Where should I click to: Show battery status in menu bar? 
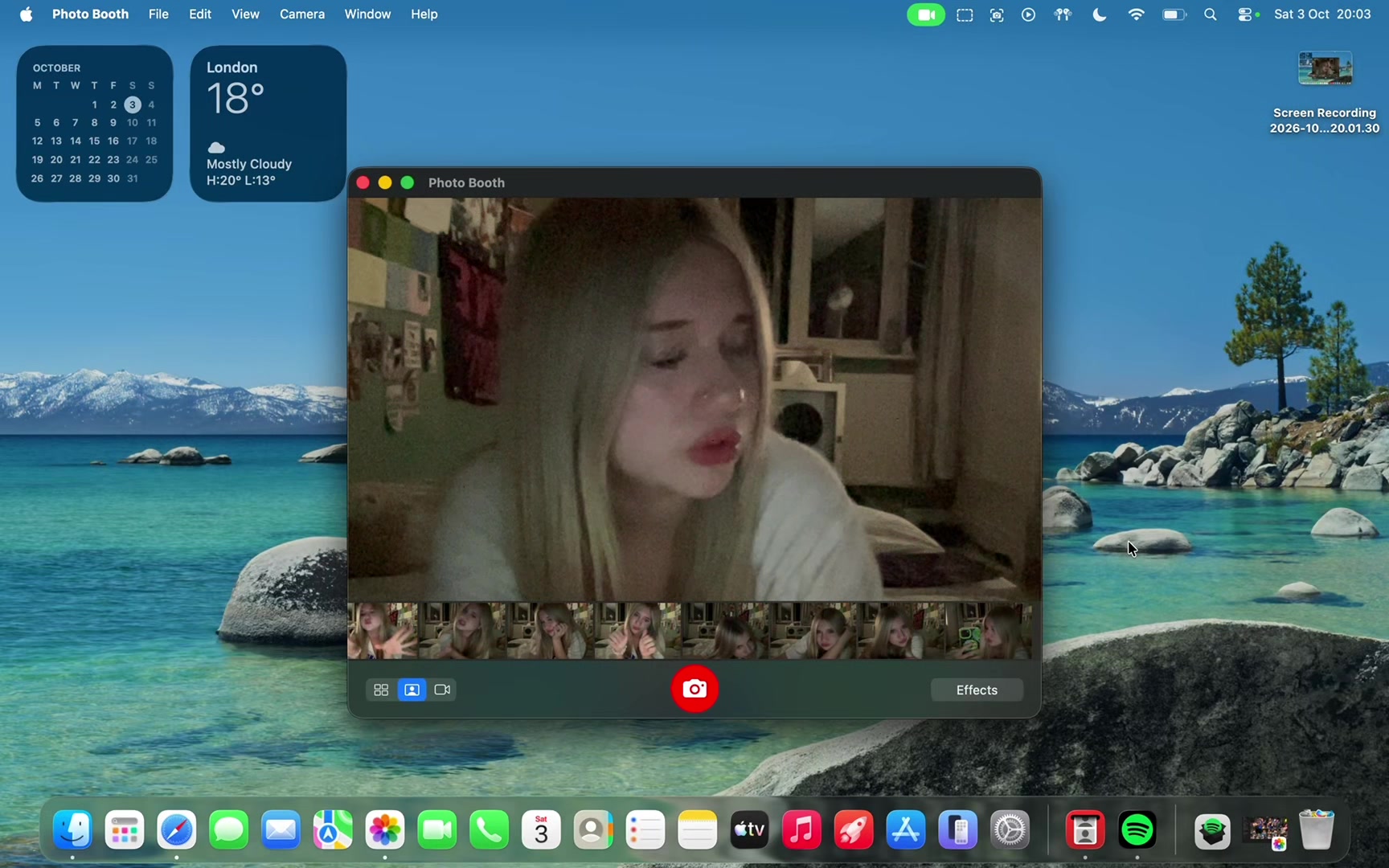coord(1174,14)
